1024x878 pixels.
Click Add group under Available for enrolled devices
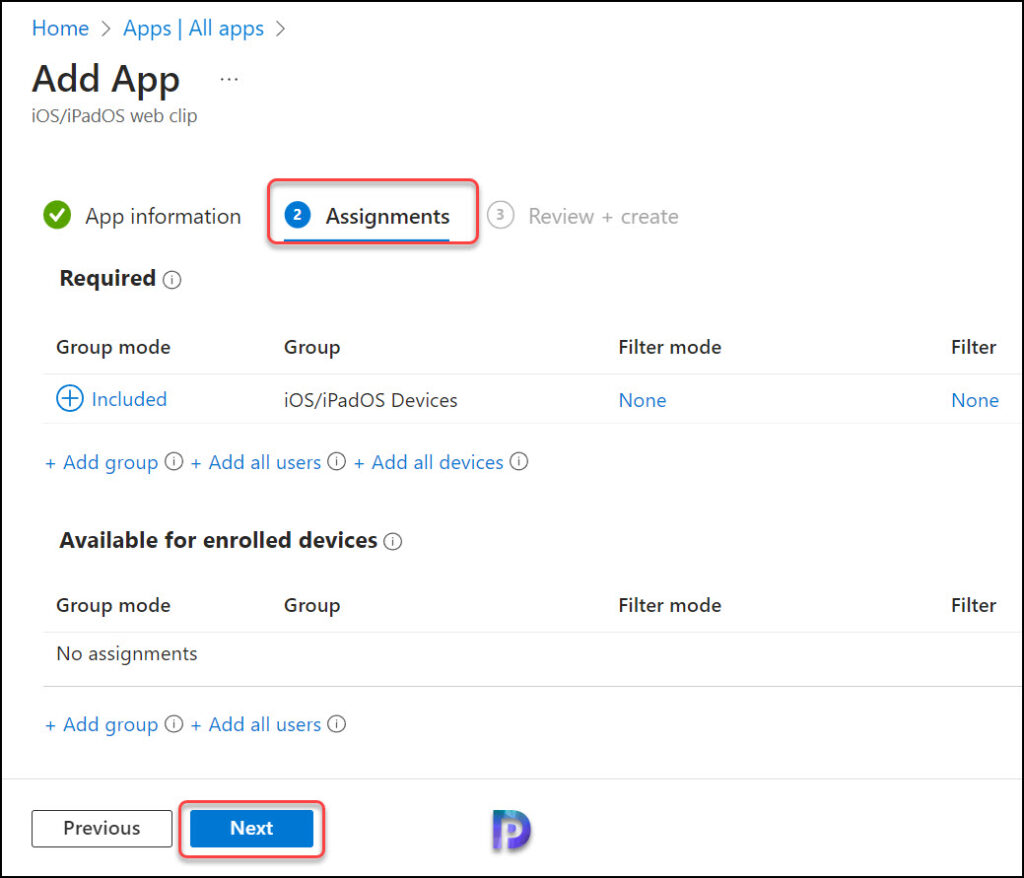[102, 724]
